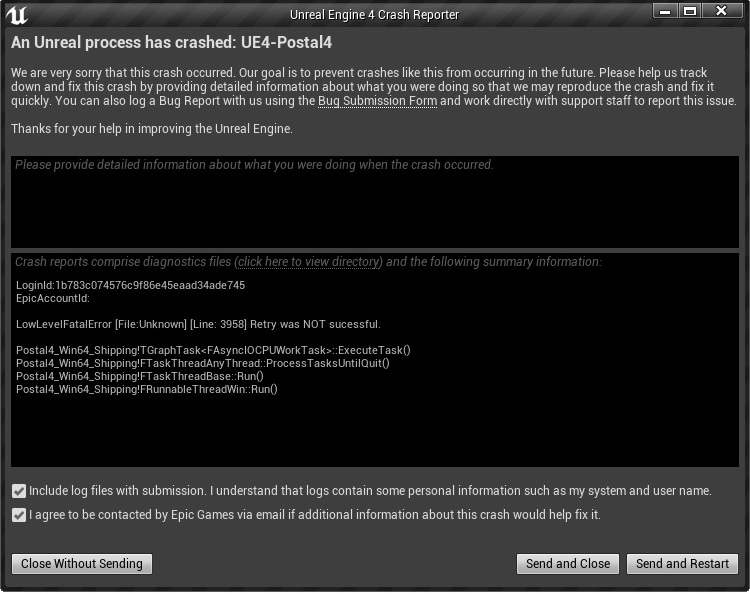Screen dimensions: 750x594
Task: Choose Send and Restart
Action: 682,564
